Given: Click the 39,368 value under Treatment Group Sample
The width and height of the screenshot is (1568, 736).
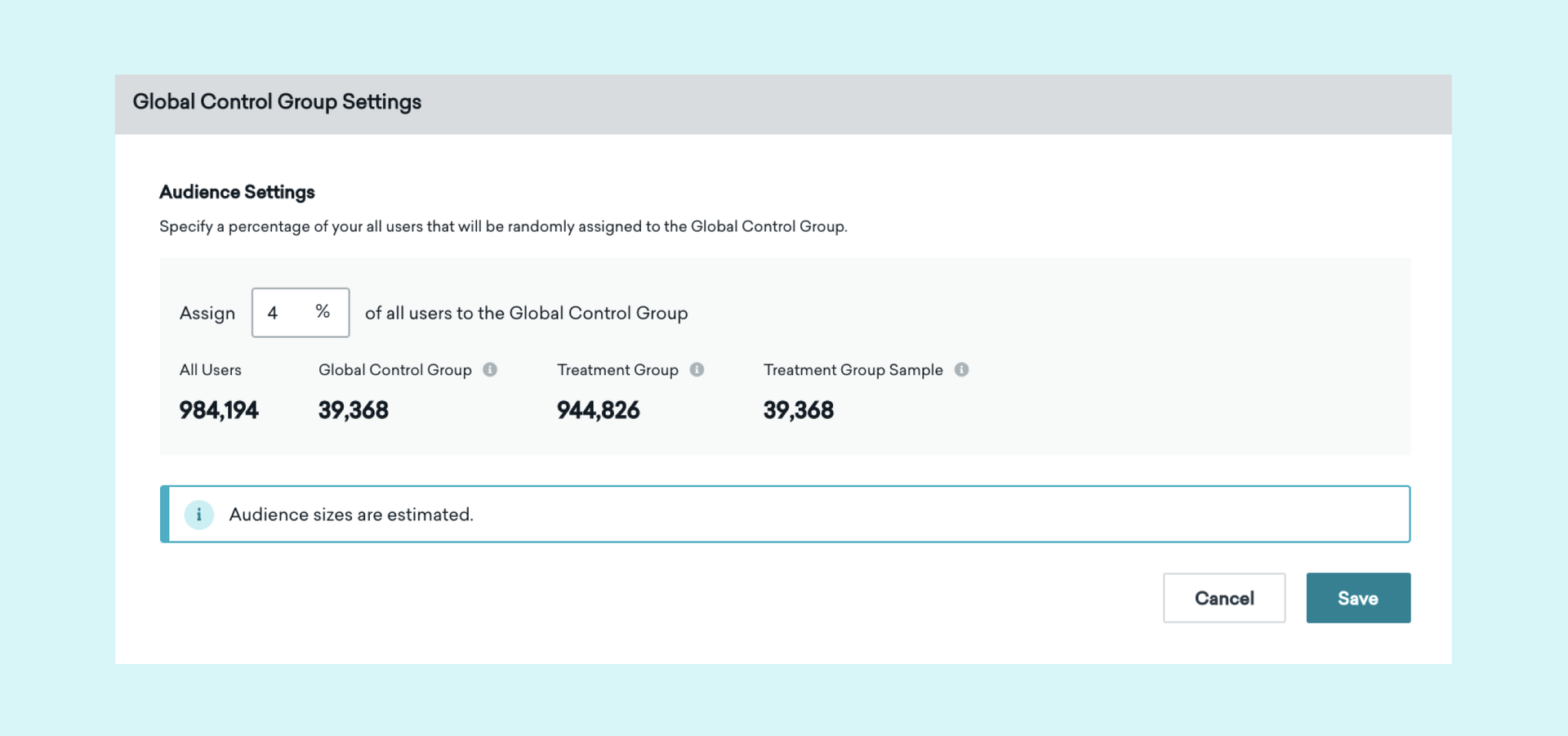Looking at the screenshot, I should pyautogui.click(x=799, y=410).
